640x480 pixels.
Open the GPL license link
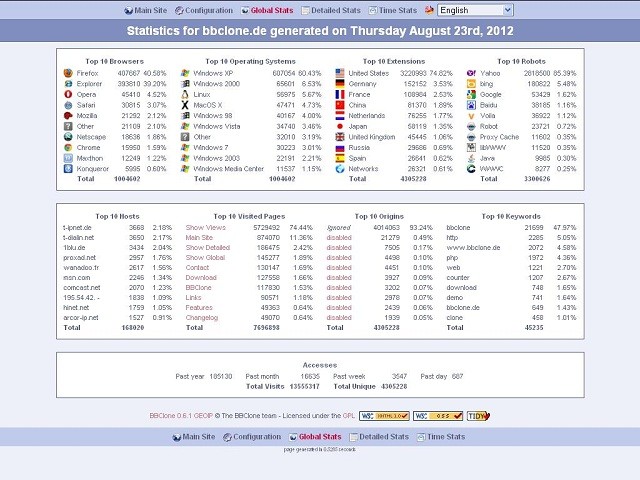pyautogui.click(x=349, y=416)
